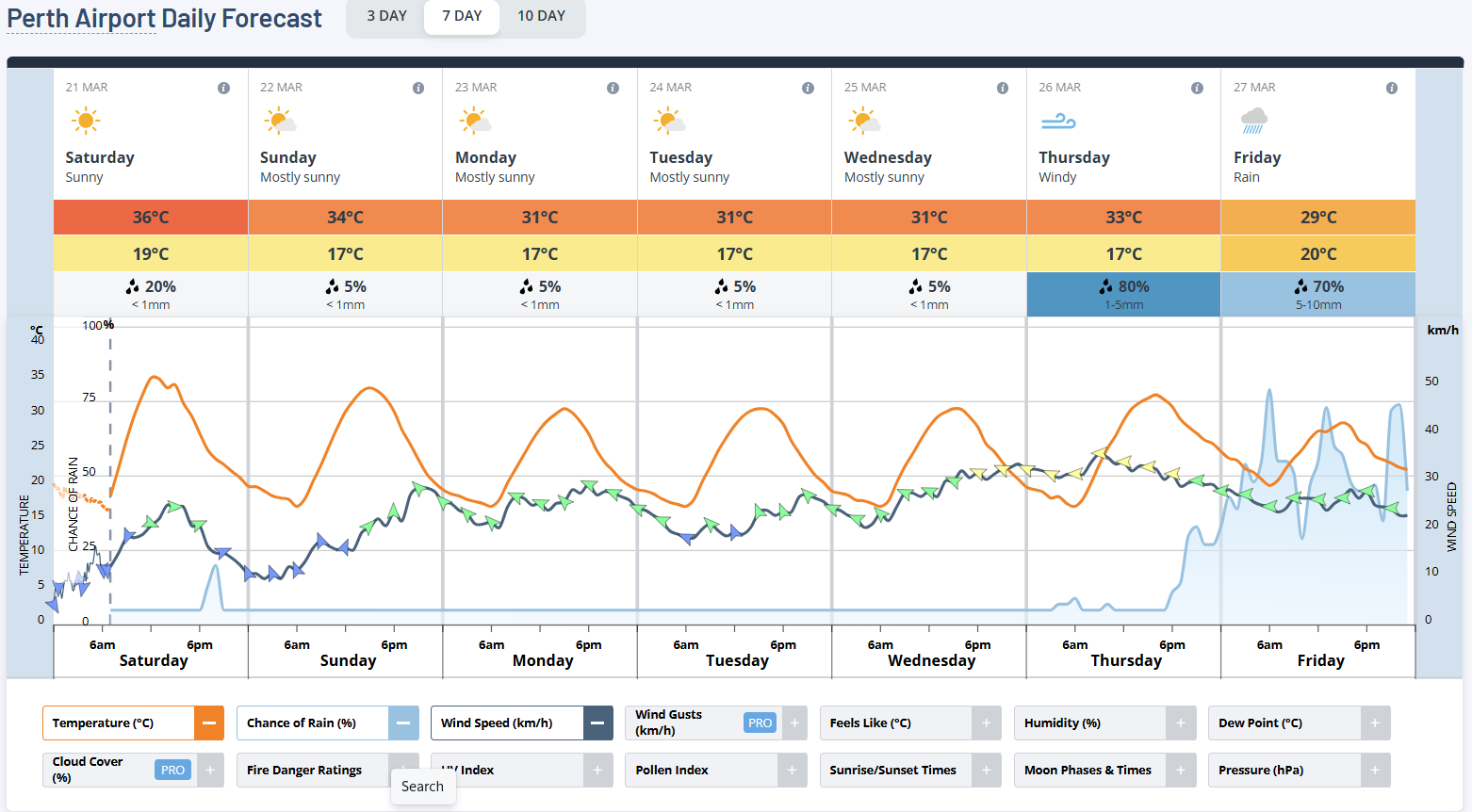Turn off the Temperature graph layer
Image resolution: width=1472 pixels, height=812 pixels.
coord(209,723)
